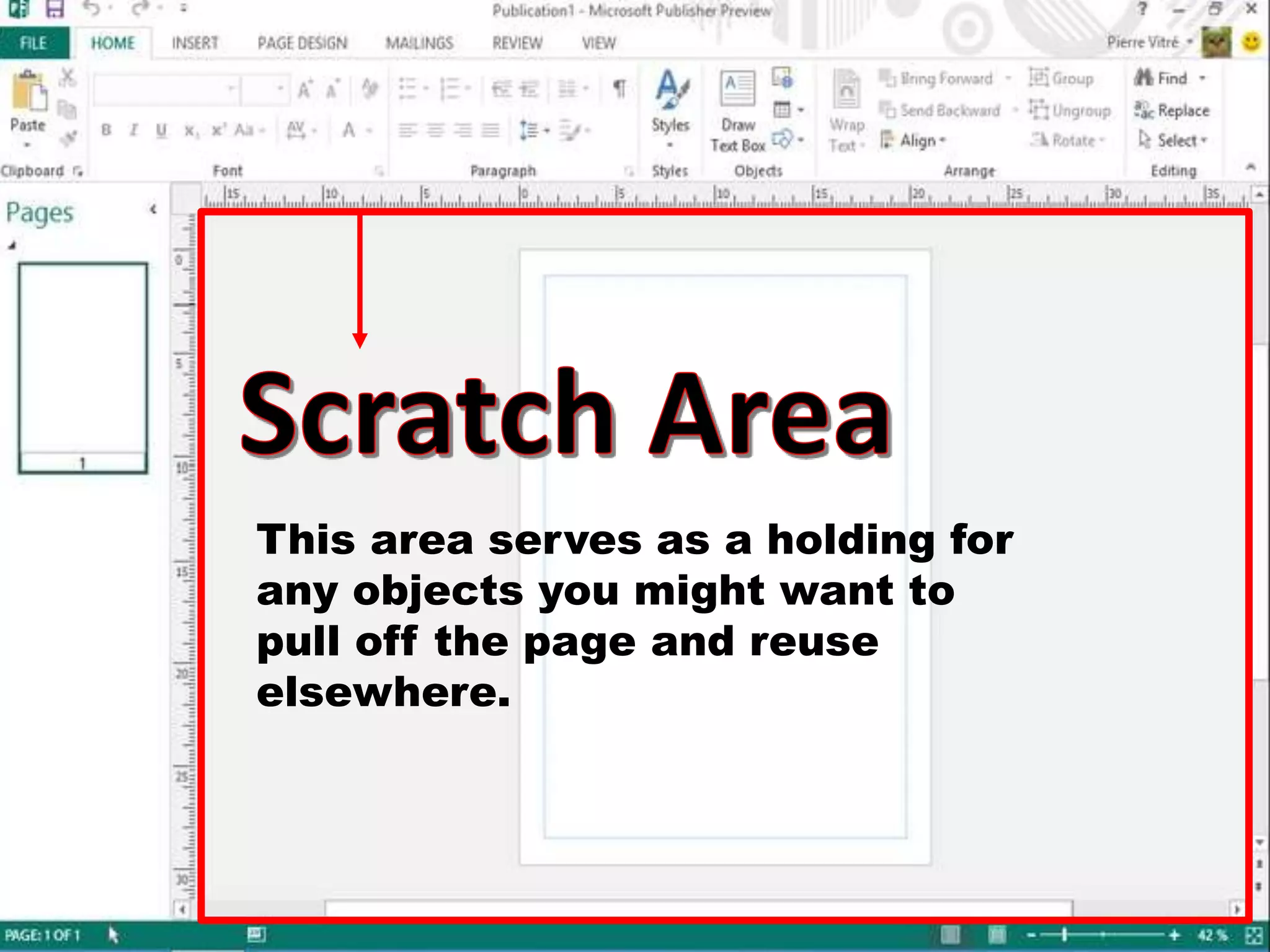This screenshot has width=1270, height=952.
Task: Select page 1 thumbnail in Pages pane
Action: tap(82, 368)
